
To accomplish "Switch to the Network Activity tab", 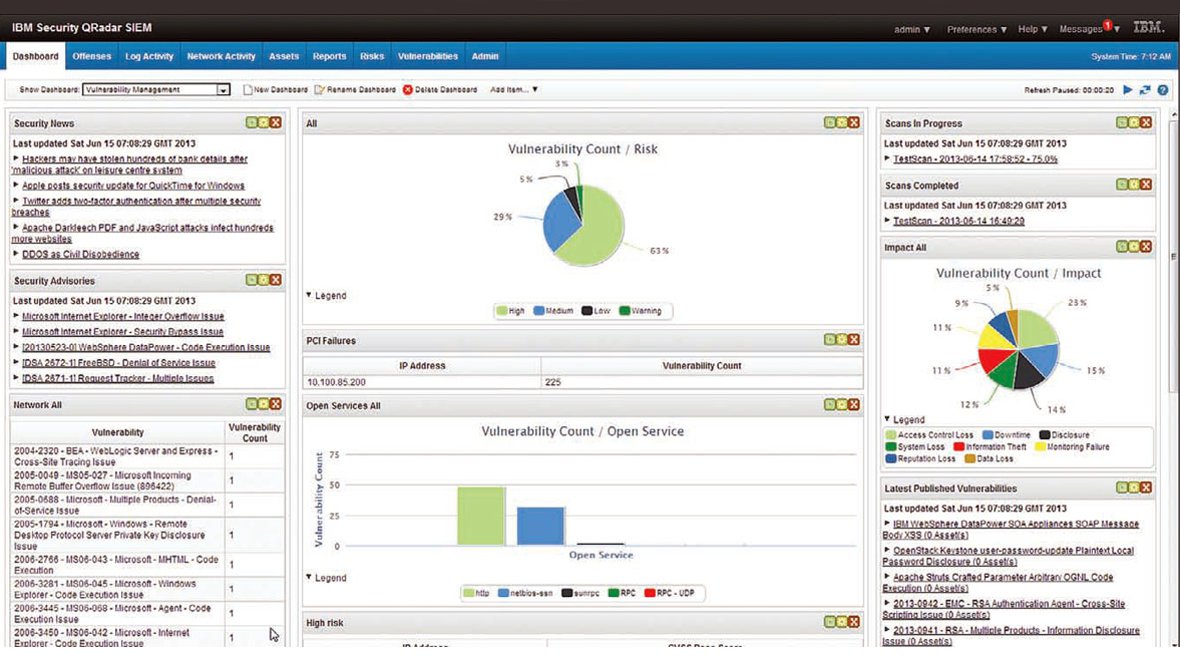I will (x=221, y=56).
